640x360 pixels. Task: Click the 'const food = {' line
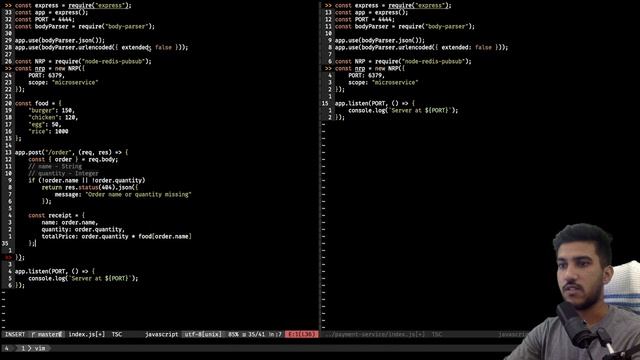point(38,104)
